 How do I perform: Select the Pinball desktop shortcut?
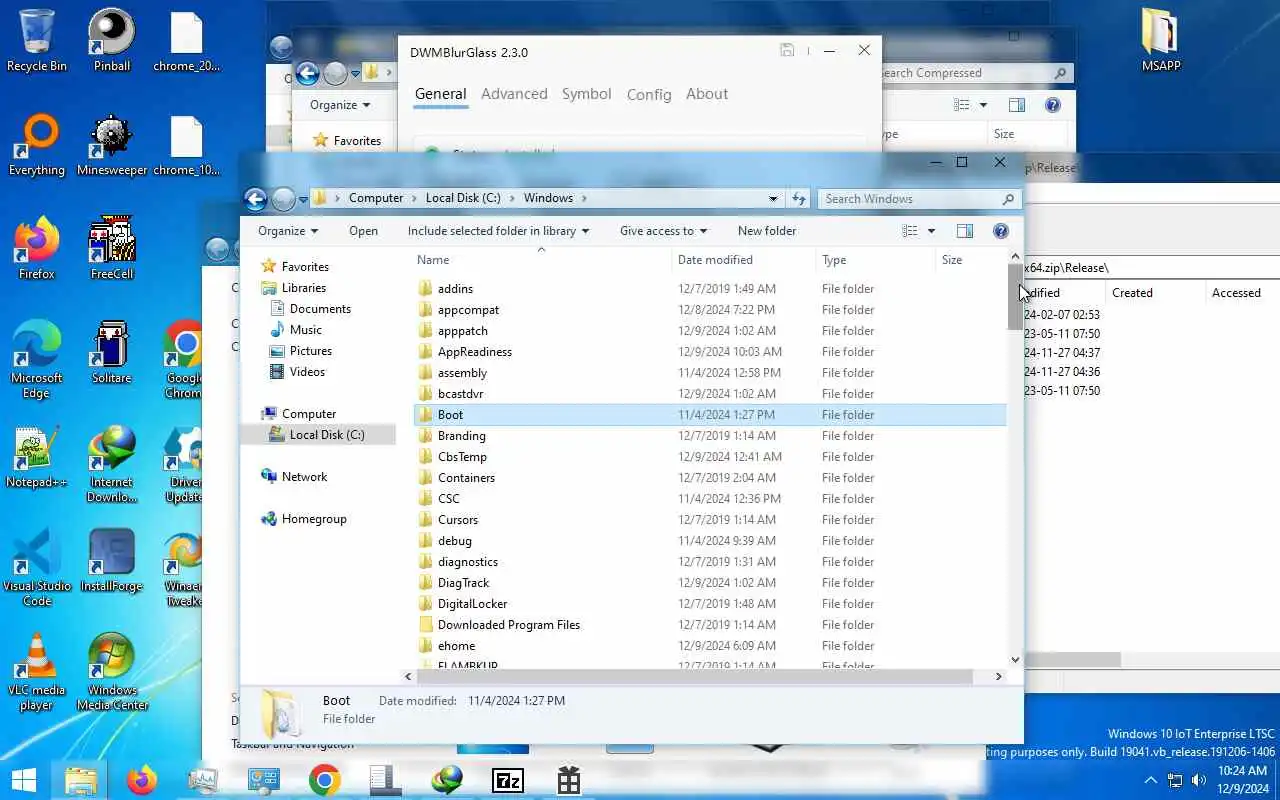click(112, 41)
